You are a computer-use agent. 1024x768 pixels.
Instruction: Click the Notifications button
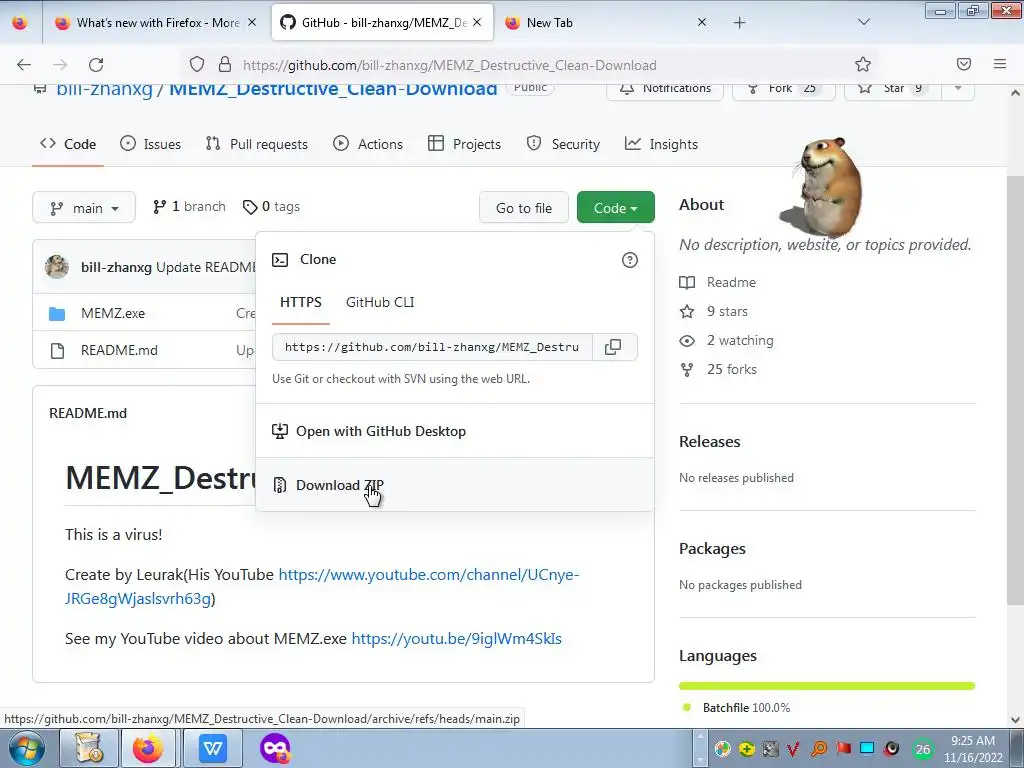pos(665,88)
